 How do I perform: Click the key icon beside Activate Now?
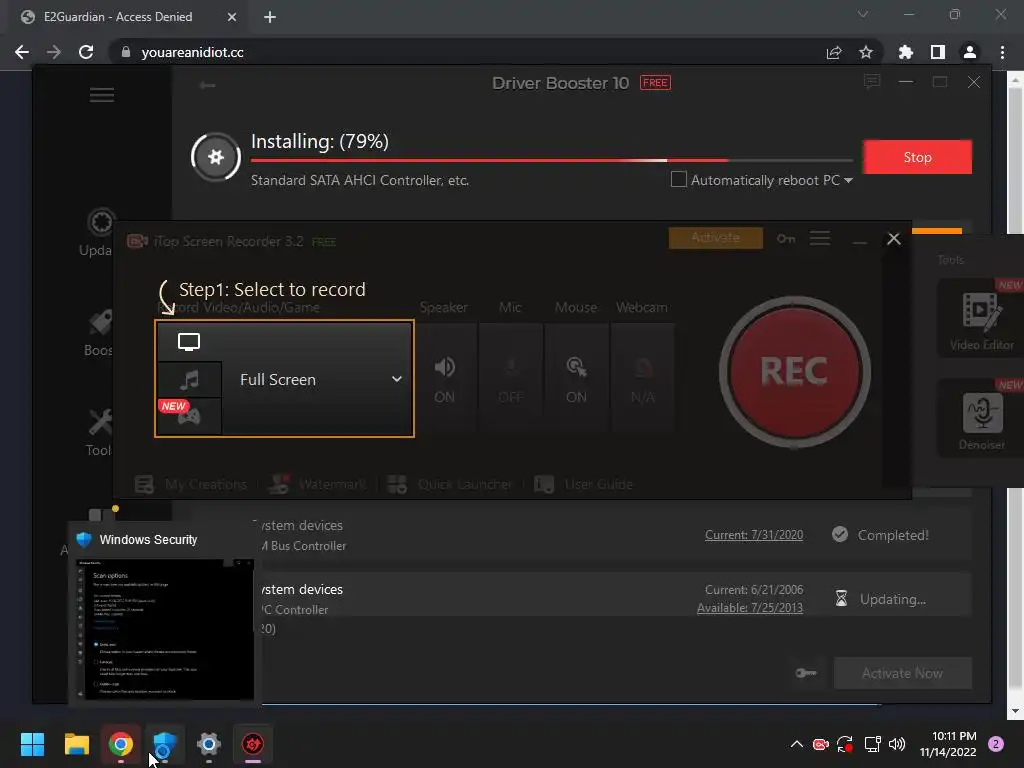(806, 673)
